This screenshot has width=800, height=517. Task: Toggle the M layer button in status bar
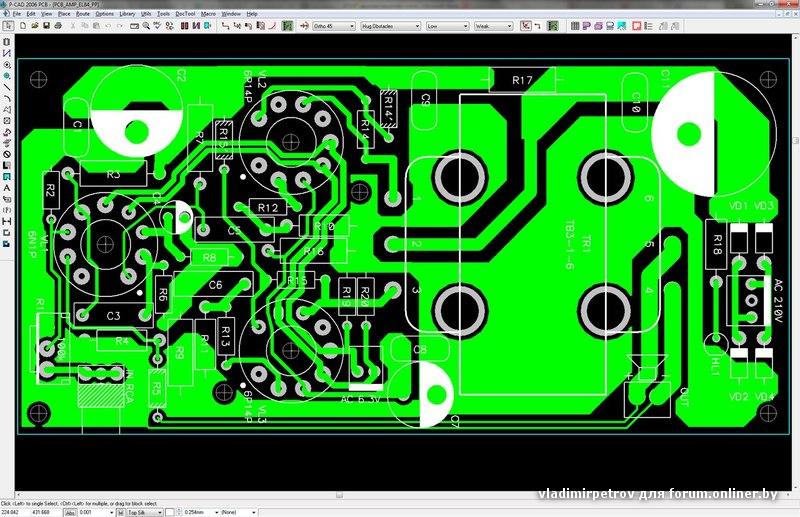[x=120, y=512]
